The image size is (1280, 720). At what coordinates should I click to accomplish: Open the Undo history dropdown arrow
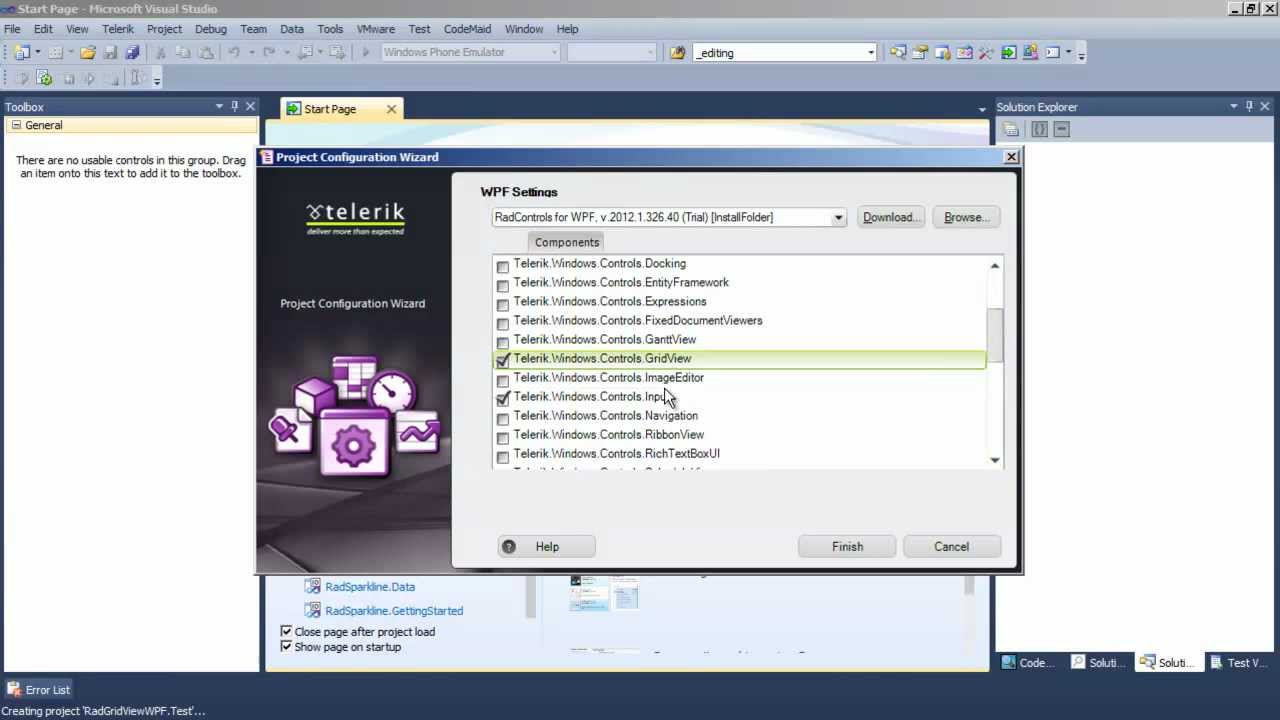(251, 52)
